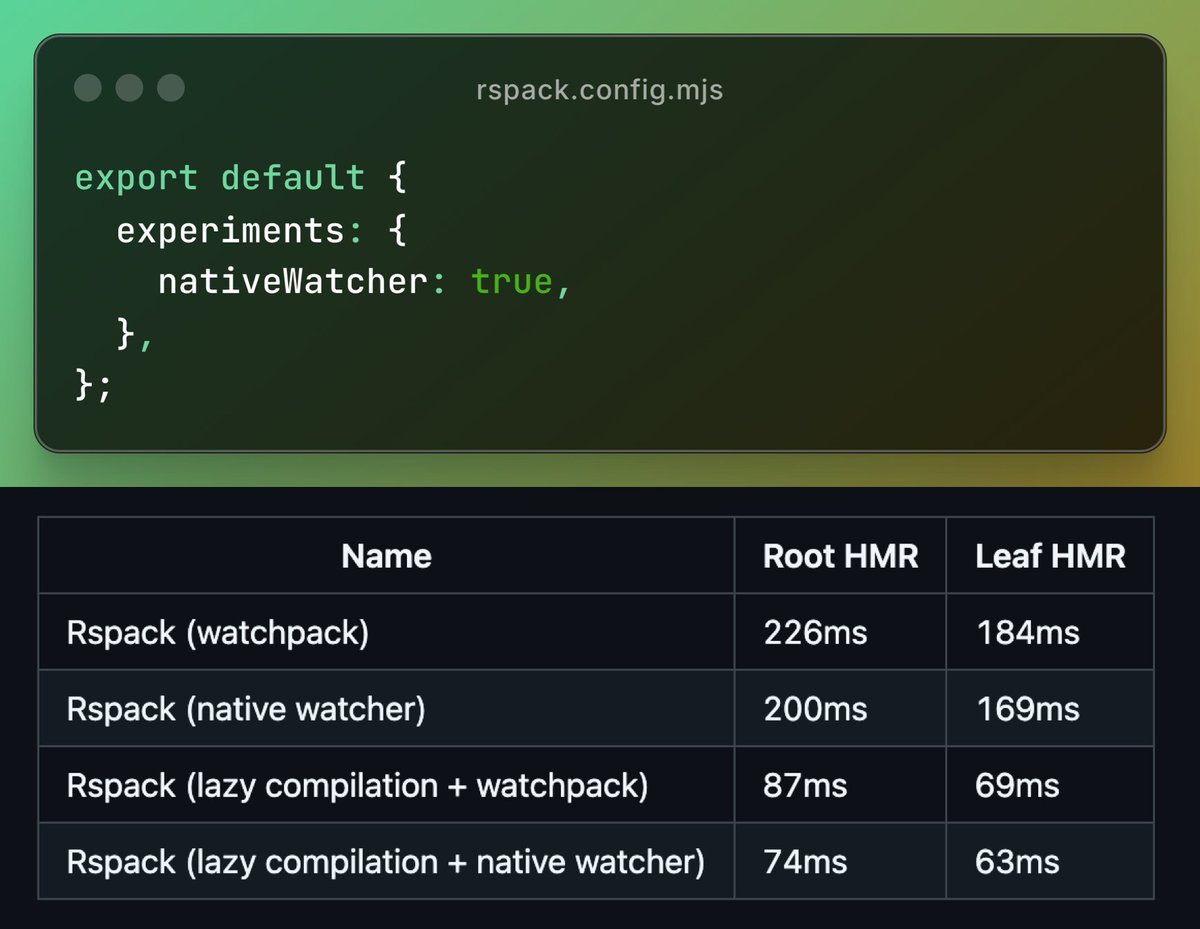This screenshot has height=929, width=1200.
Task: Click the 'nativeWatcher: true,' code line
Action: tap(365, 282)
